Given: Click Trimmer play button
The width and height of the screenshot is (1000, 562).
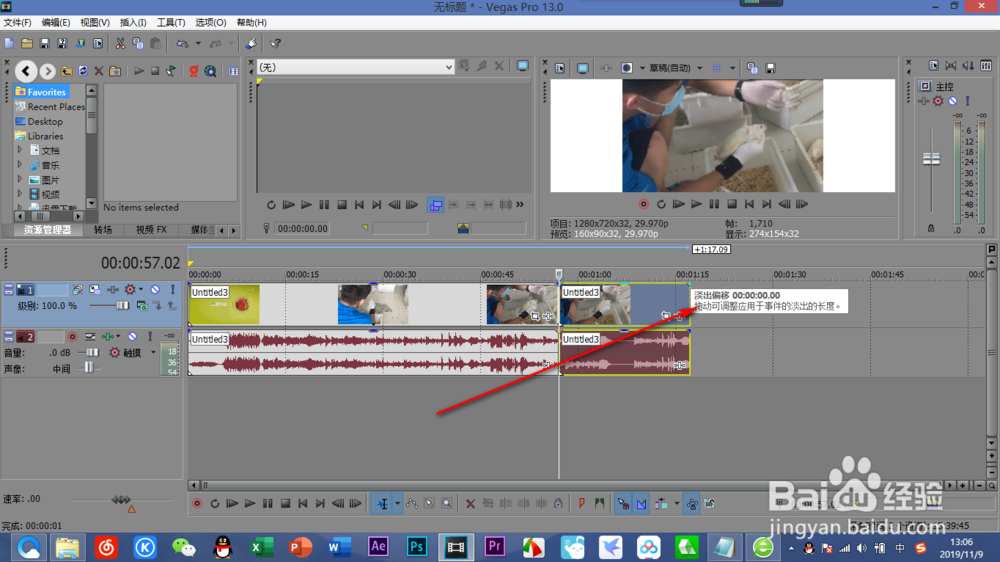Looking at the screenshot, I should [306, 205].
